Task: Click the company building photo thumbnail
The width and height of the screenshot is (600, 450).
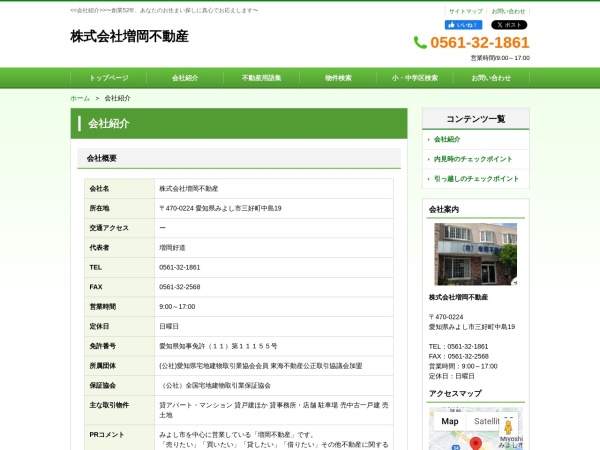Action: click(476, 254)
